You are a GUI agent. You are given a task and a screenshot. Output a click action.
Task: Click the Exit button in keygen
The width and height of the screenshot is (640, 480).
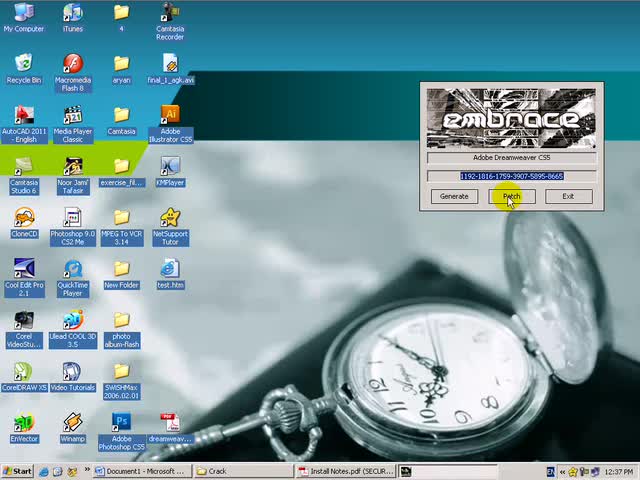[569, 196]
